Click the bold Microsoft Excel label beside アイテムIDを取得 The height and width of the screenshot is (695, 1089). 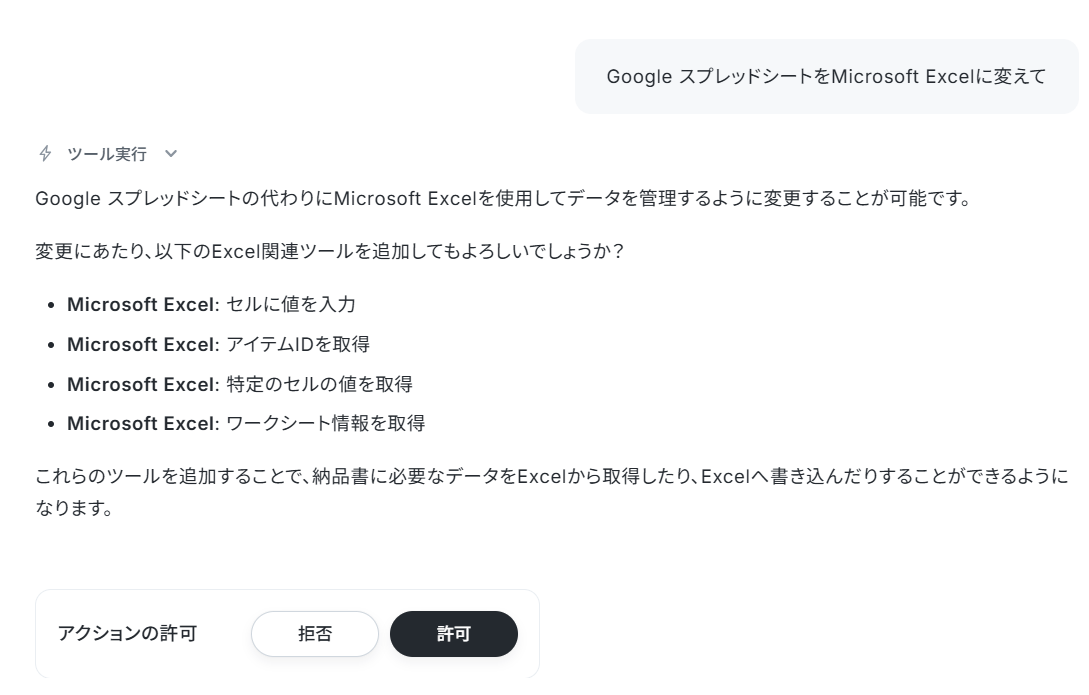point(143,344)
